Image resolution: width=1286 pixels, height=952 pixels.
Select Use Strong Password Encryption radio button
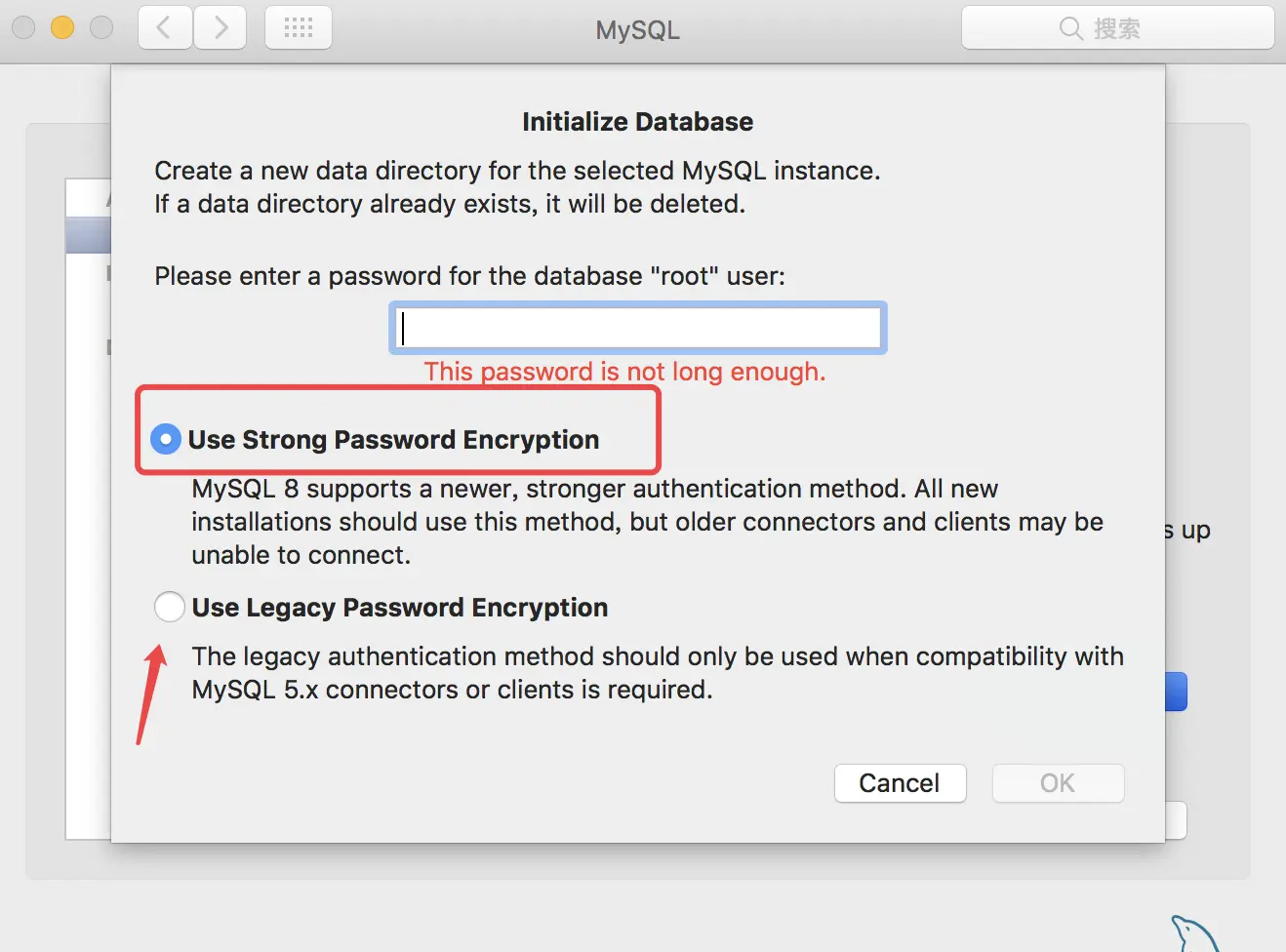point(166,440)
